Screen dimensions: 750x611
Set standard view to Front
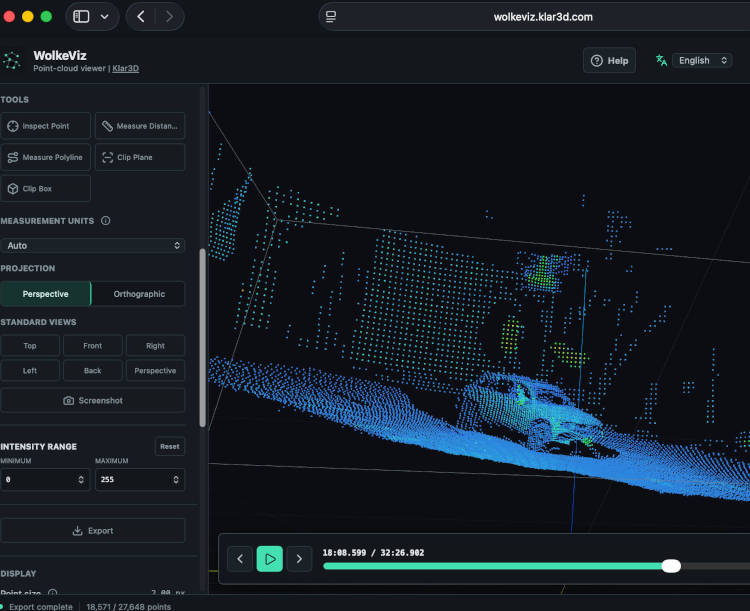click(92, 345)
